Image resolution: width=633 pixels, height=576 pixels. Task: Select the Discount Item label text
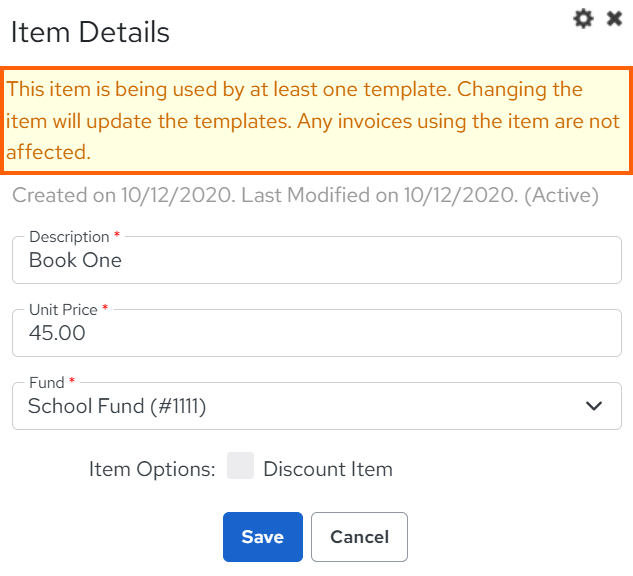328,469
